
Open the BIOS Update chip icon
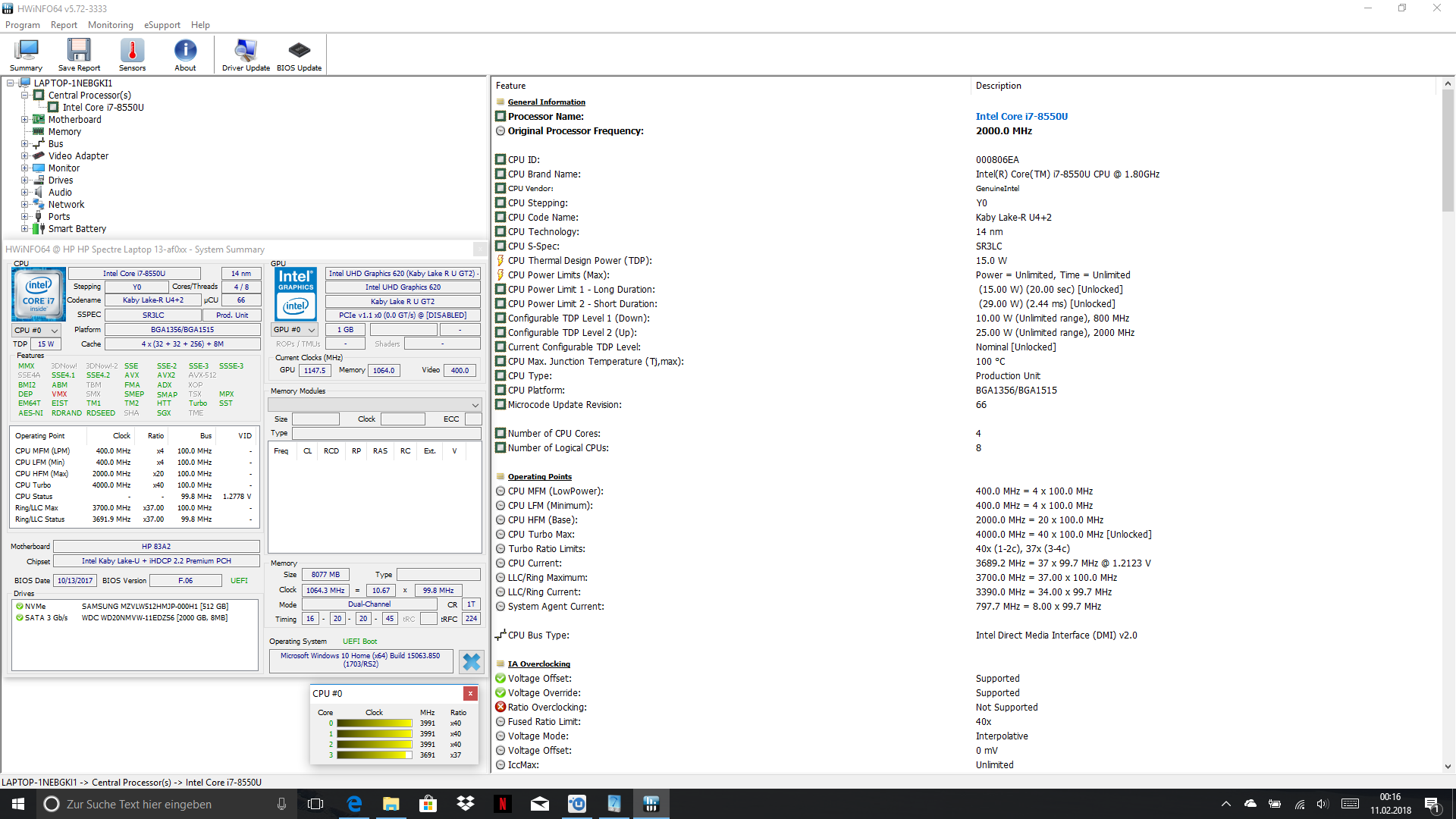(299, 55)
